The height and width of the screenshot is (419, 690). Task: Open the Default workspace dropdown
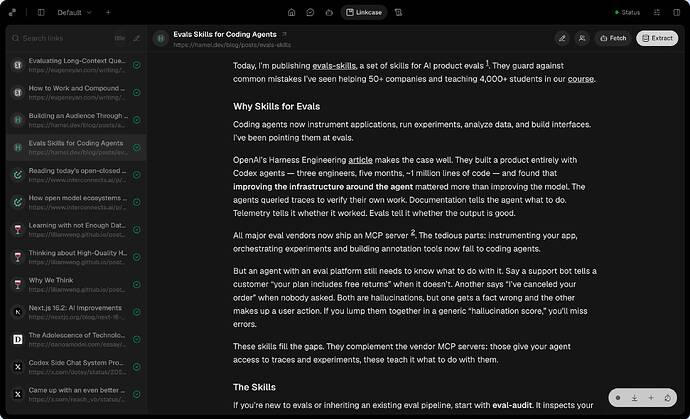tap(74, 12)
